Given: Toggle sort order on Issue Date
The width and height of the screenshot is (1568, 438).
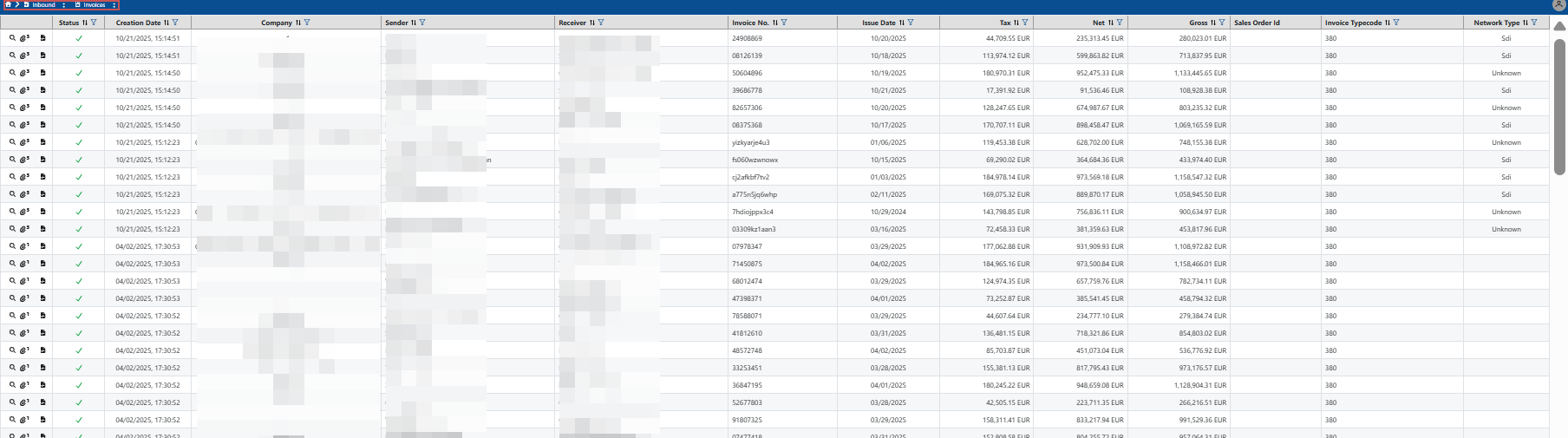Looking at the screenshot, I should tap(901, 23).
